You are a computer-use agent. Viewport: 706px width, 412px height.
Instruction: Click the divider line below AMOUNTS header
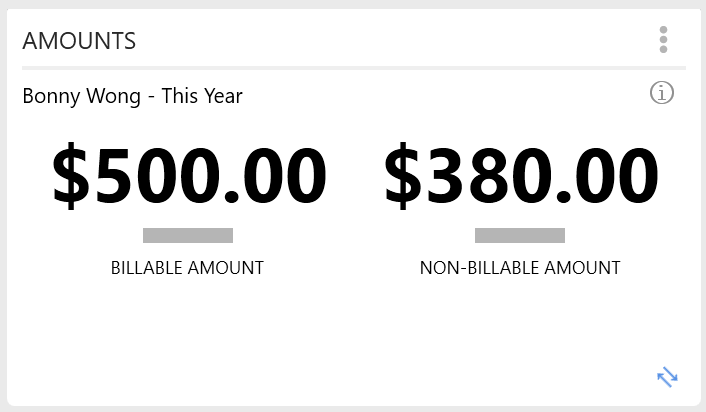(354, 68)
